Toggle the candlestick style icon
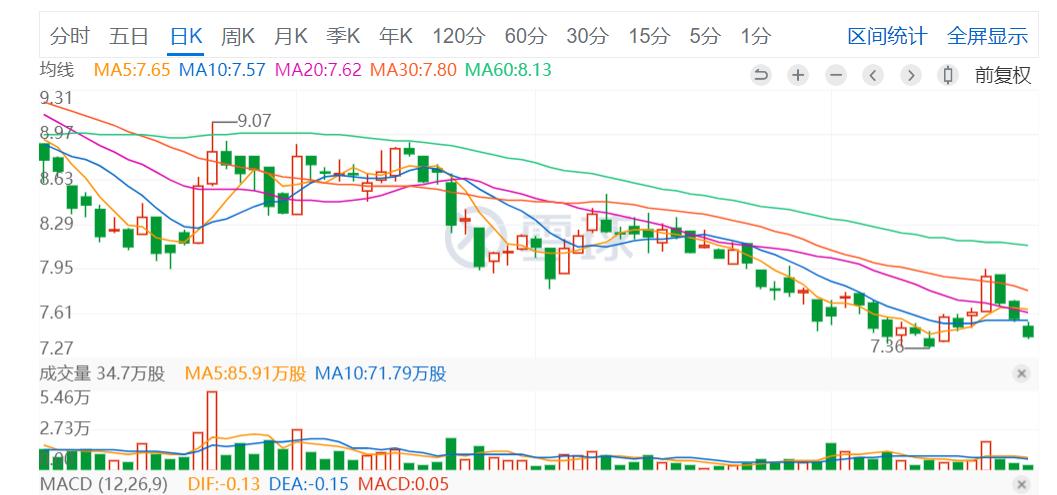The width and height of the screenshot is (1057, 495). coord(948,75)
